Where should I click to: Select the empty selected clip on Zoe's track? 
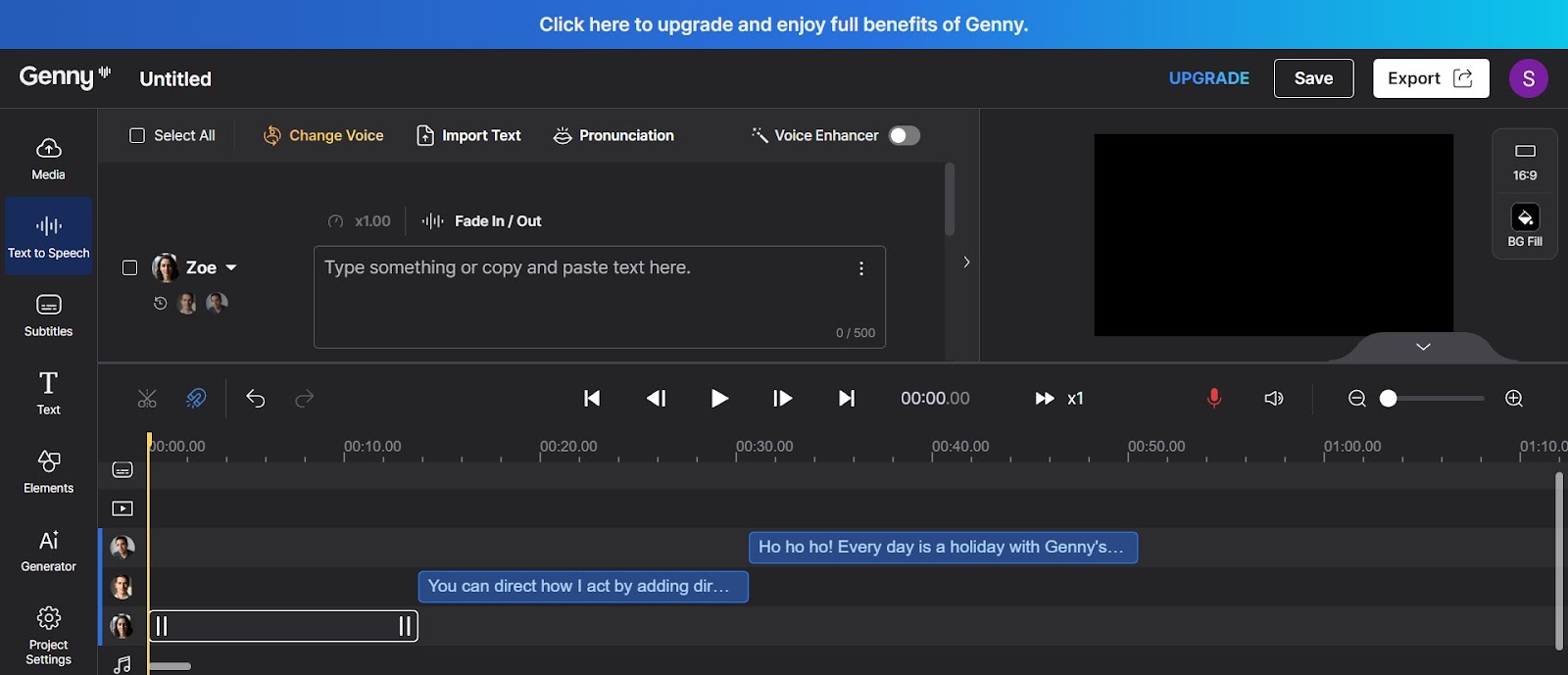[283, 626]
